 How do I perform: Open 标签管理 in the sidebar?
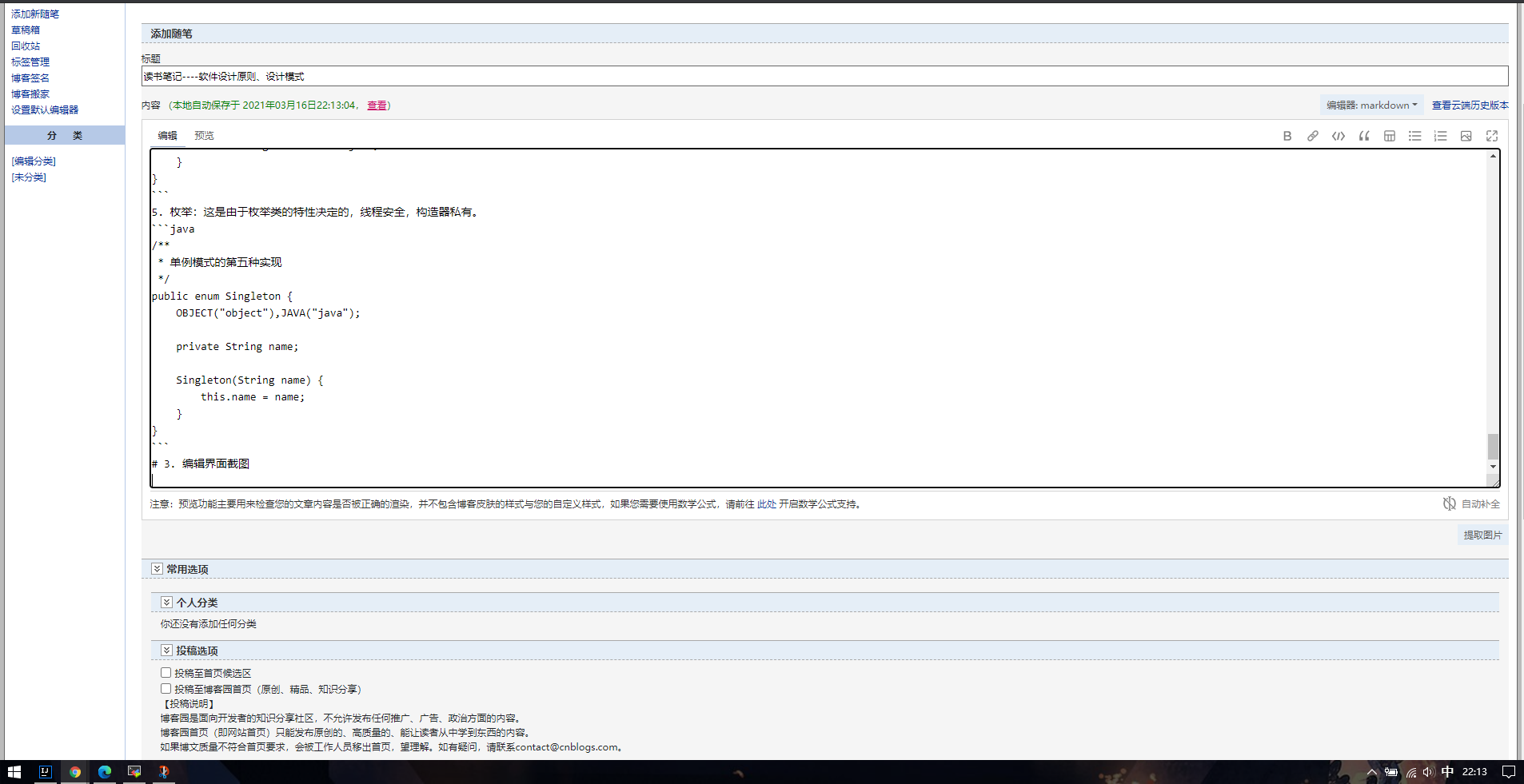(x=30, y=62)
